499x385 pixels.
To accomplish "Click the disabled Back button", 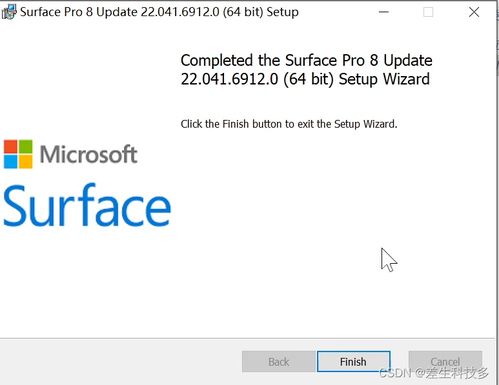I will tap(279, 362).
